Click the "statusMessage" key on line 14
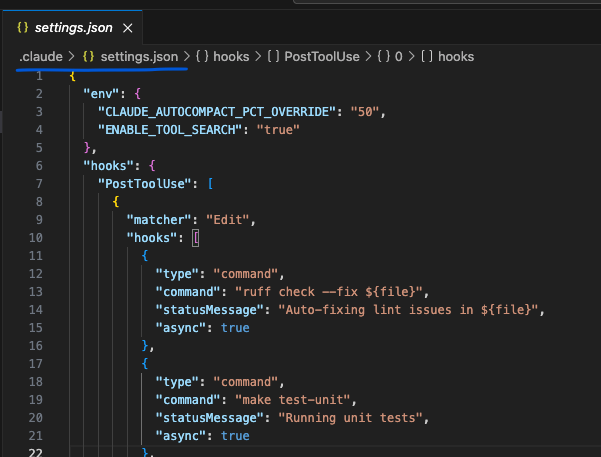Screen dimensions: 601x457 [x=210, y=310]
